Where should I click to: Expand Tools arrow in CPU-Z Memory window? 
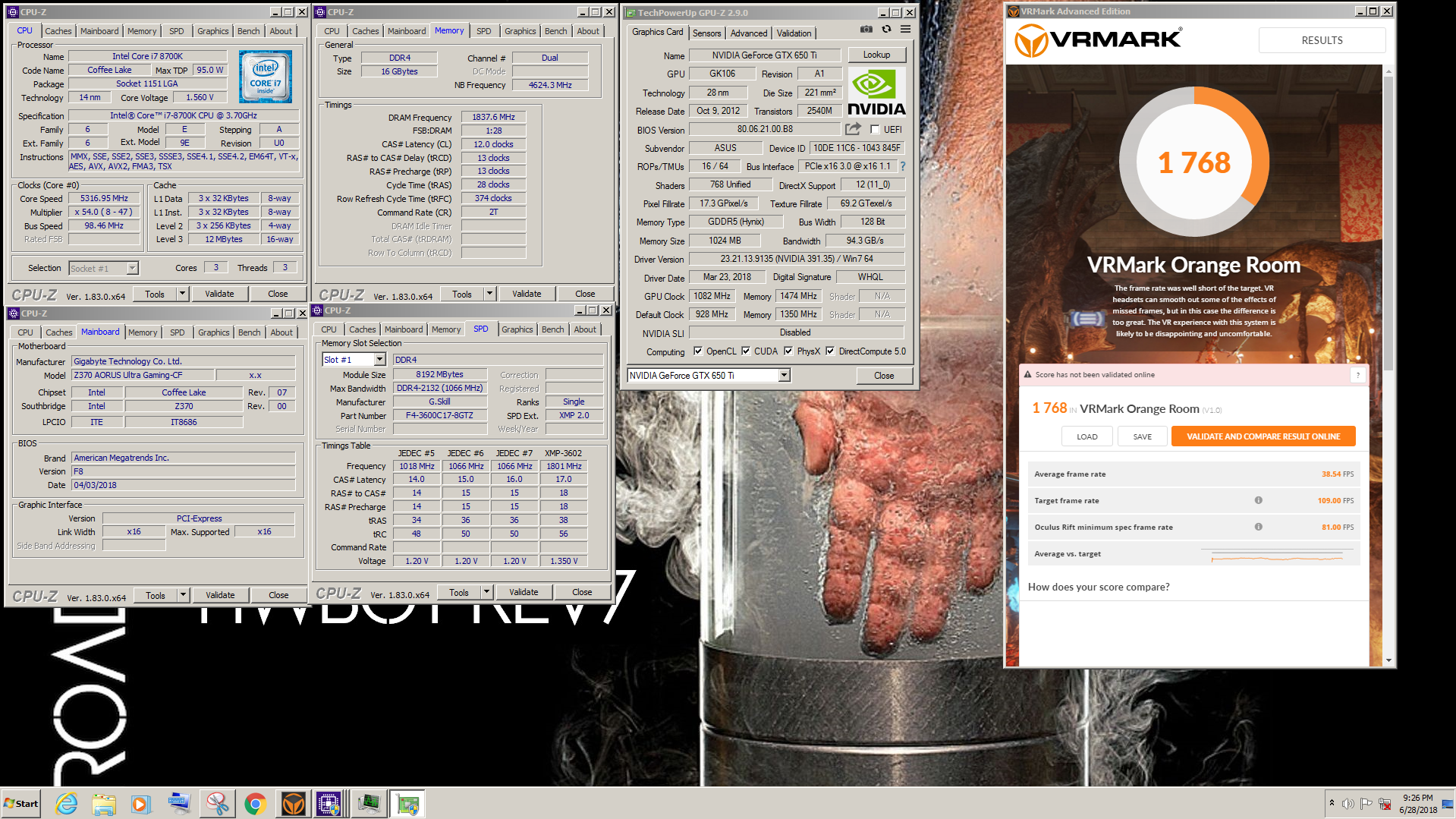(489, 294)
